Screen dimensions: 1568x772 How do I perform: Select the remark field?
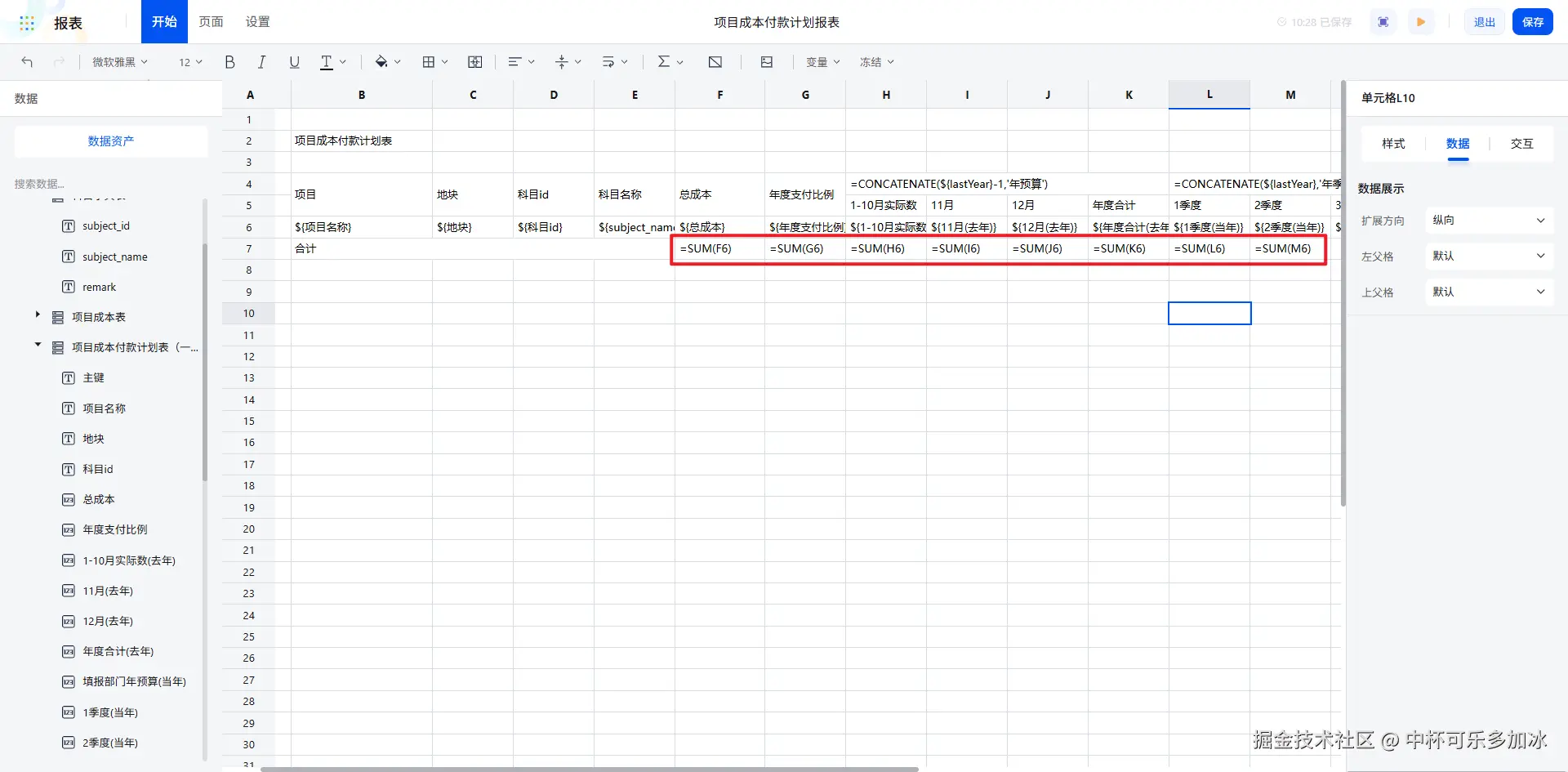tap(99, 288)
